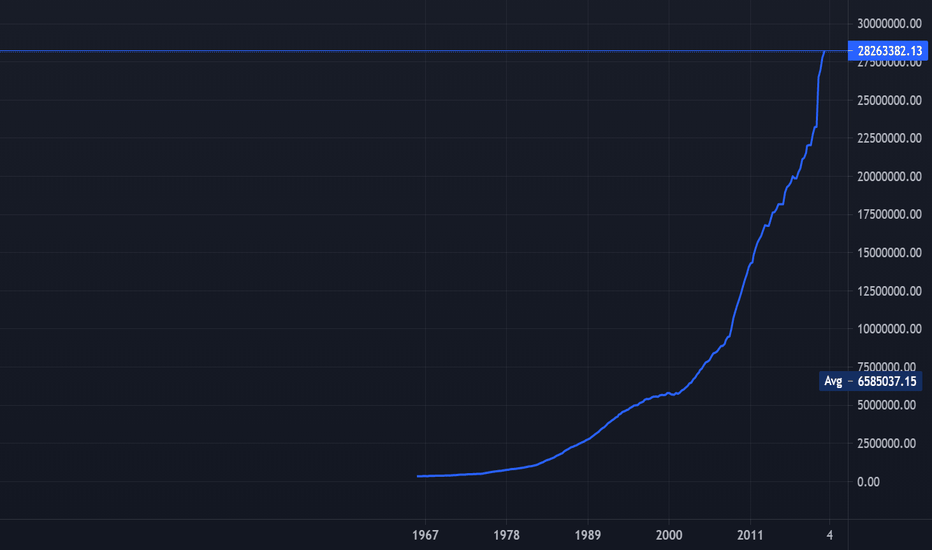Screen dimensions: 932x550
Task: Click the 1989 time axis label
Action: [x=588, y=535]
